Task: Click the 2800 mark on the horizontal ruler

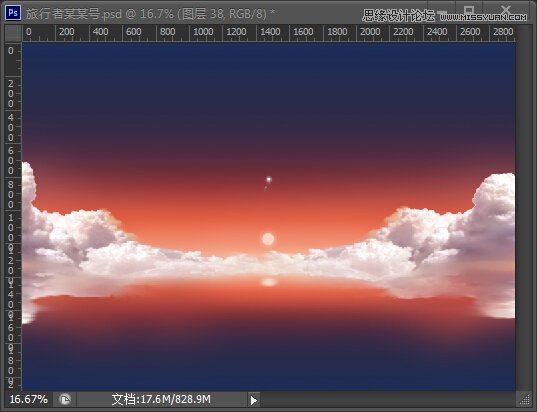Action: (x=503, y=32)
